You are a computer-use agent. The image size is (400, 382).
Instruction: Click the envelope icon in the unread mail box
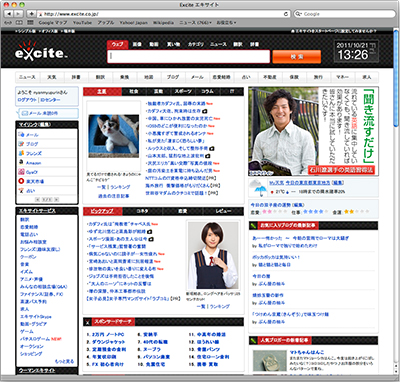point(24,113)
